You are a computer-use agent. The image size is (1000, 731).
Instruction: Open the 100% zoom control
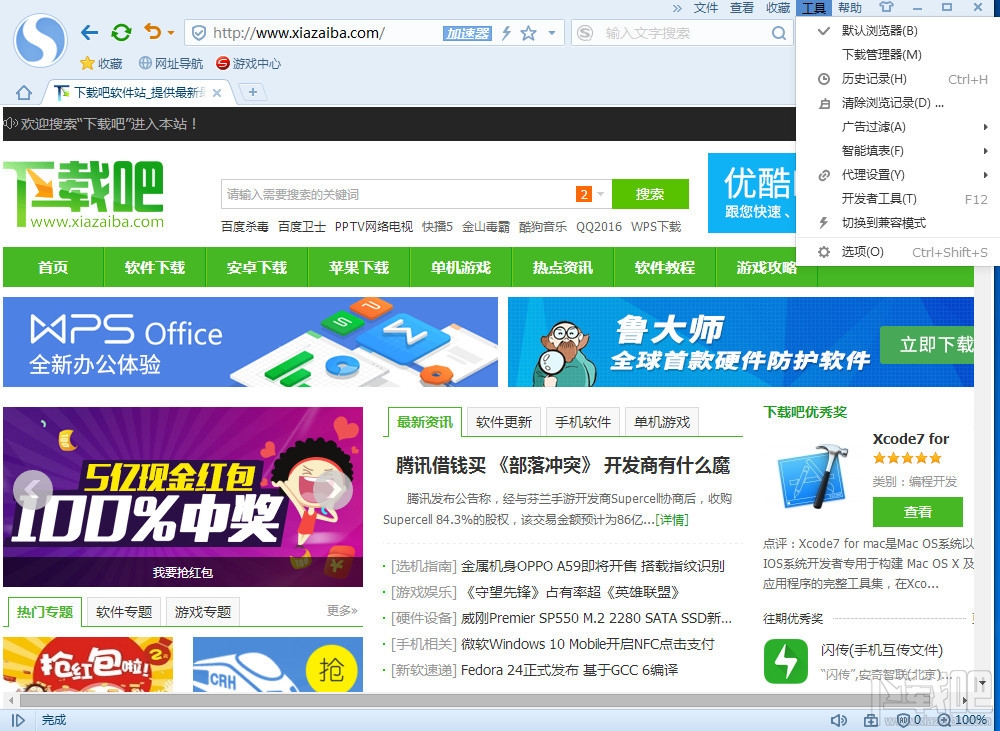point(963,720)
